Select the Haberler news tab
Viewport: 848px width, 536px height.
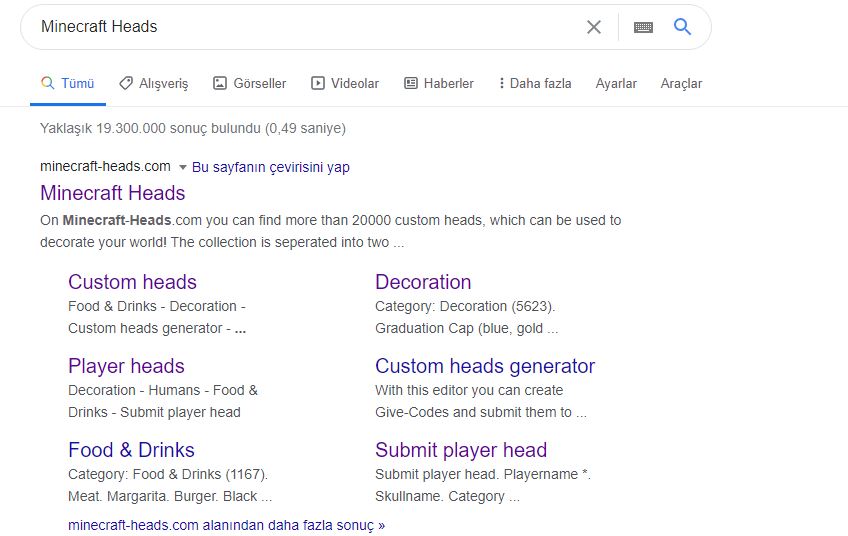(x=439, y=84)
